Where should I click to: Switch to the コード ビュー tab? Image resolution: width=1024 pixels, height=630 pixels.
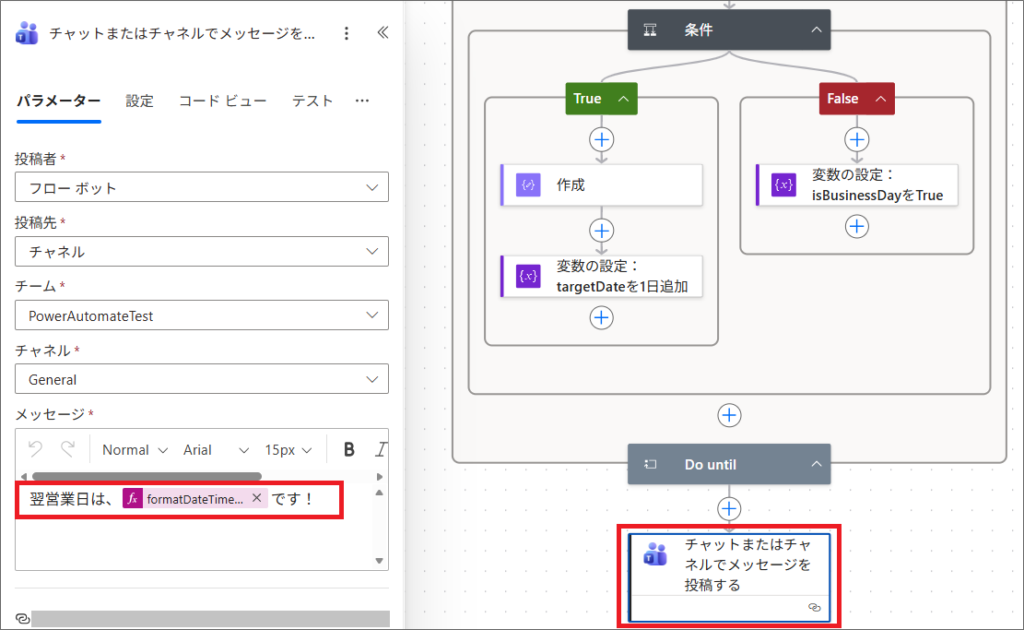222,101
